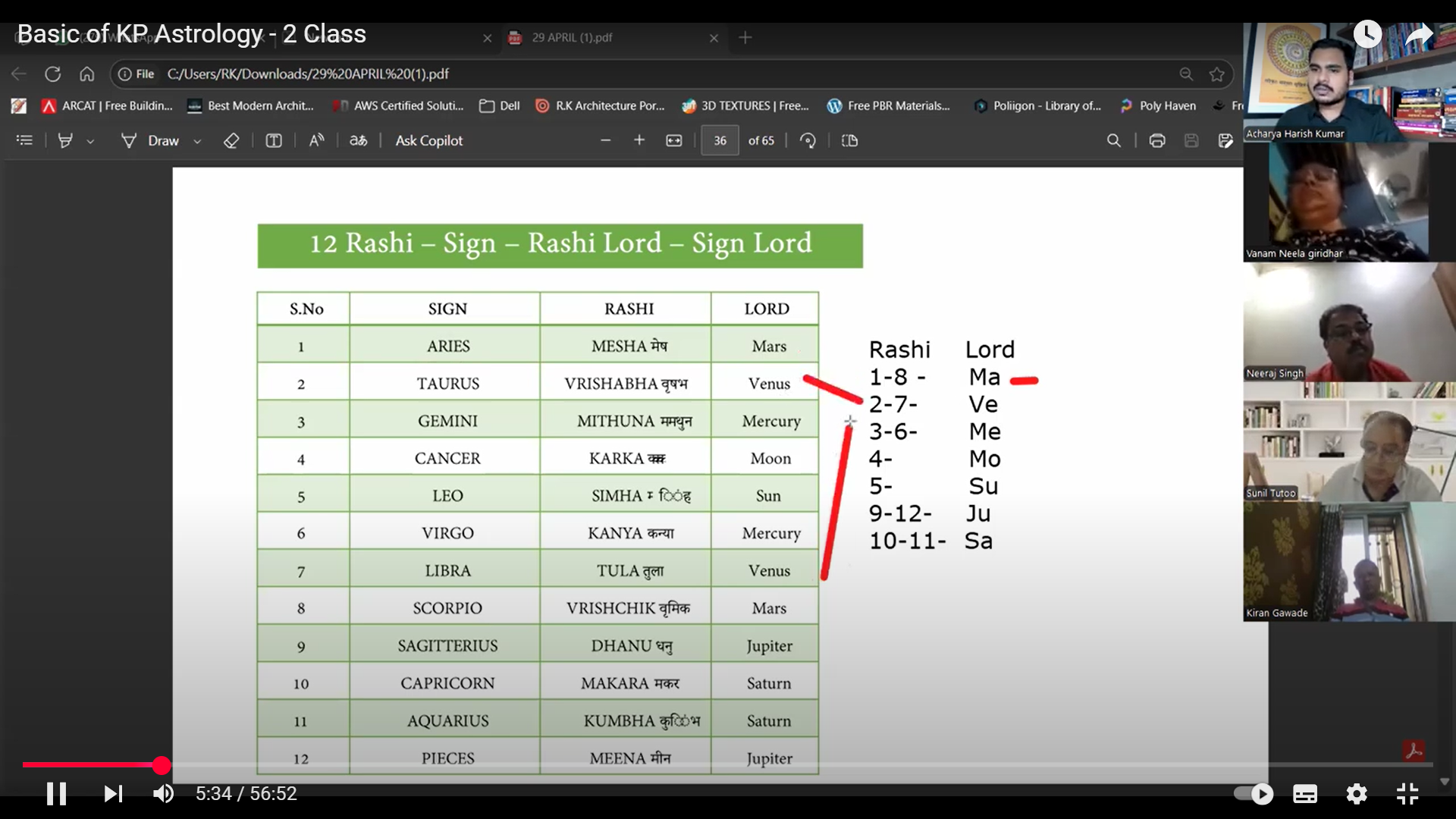Search within the PDF

(x=1113, y=140)
